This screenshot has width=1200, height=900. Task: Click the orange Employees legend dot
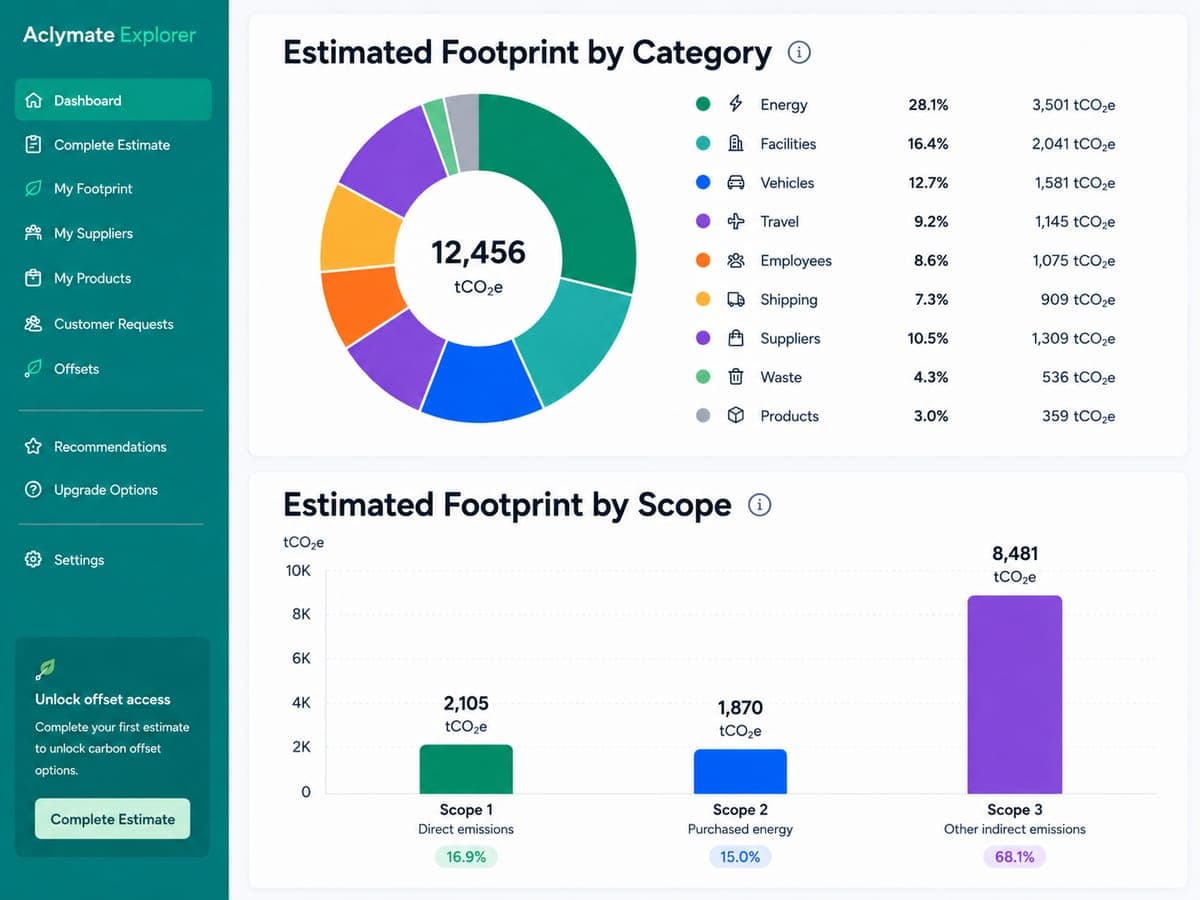703,260
